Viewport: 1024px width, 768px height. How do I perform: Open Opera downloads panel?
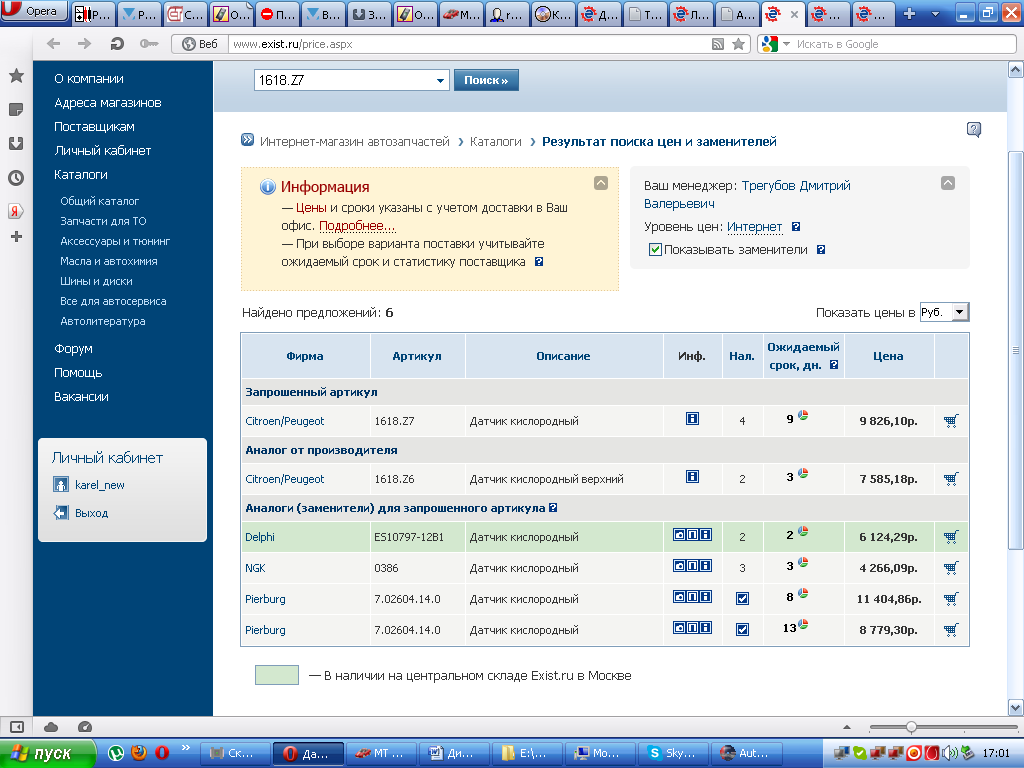(x=16, y=144)
